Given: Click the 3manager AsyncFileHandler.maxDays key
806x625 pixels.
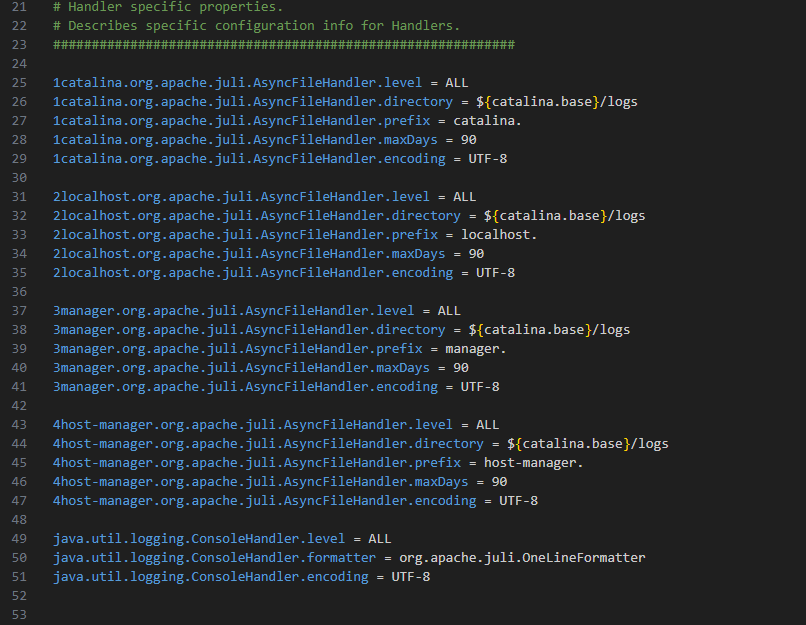Looking at the screenshot, I should coord(242,368).
